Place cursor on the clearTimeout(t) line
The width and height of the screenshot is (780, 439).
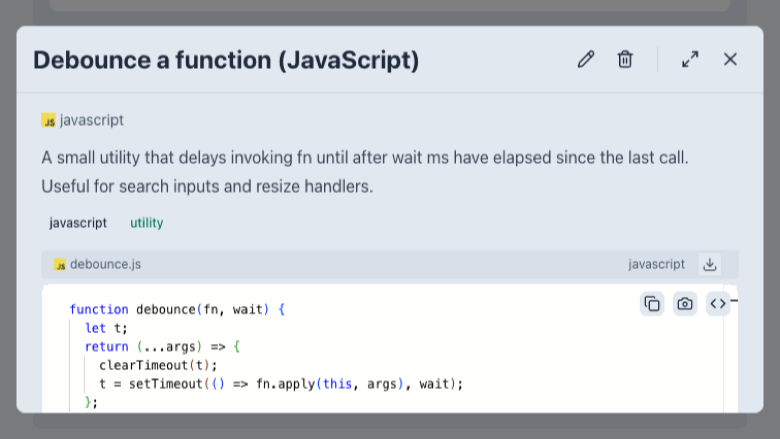pos(158,365)
